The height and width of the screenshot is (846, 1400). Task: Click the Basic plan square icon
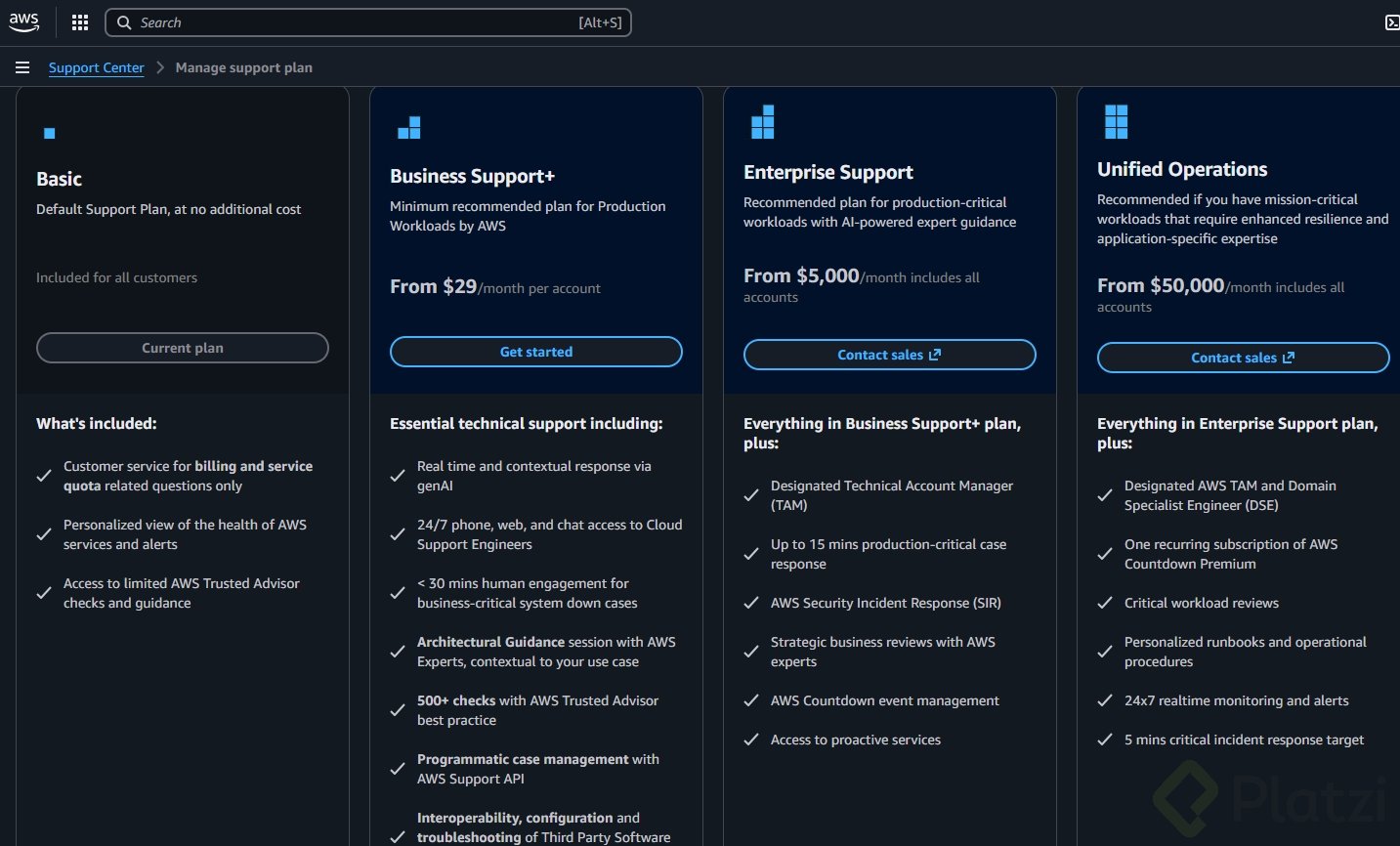tap(50, 133)
